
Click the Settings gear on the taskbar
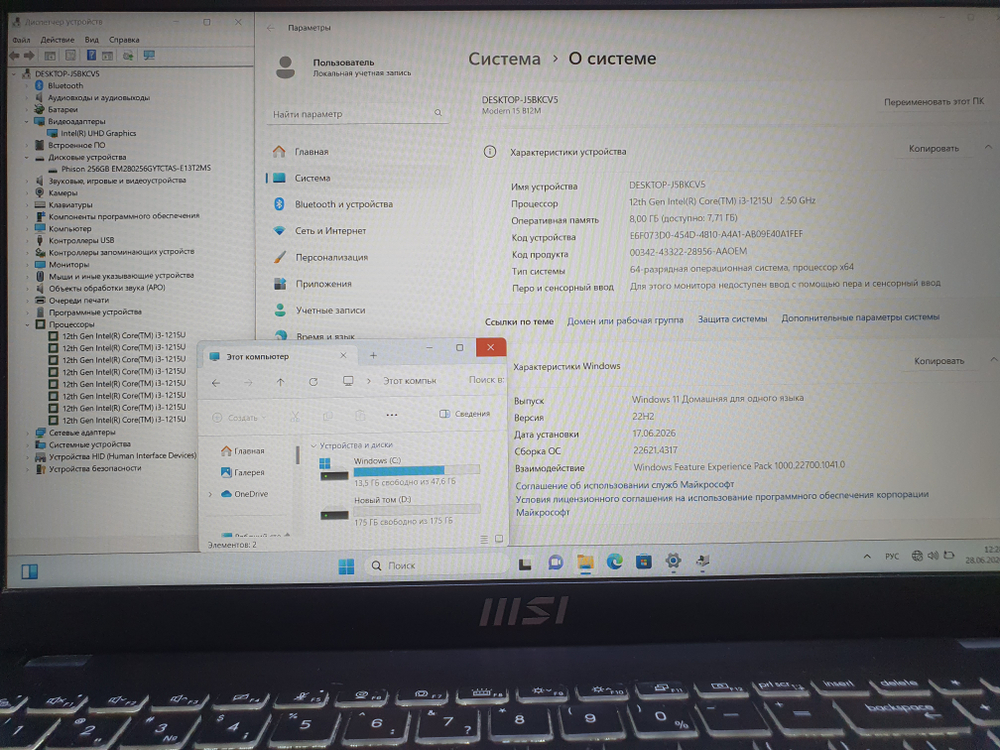(673, 561)
